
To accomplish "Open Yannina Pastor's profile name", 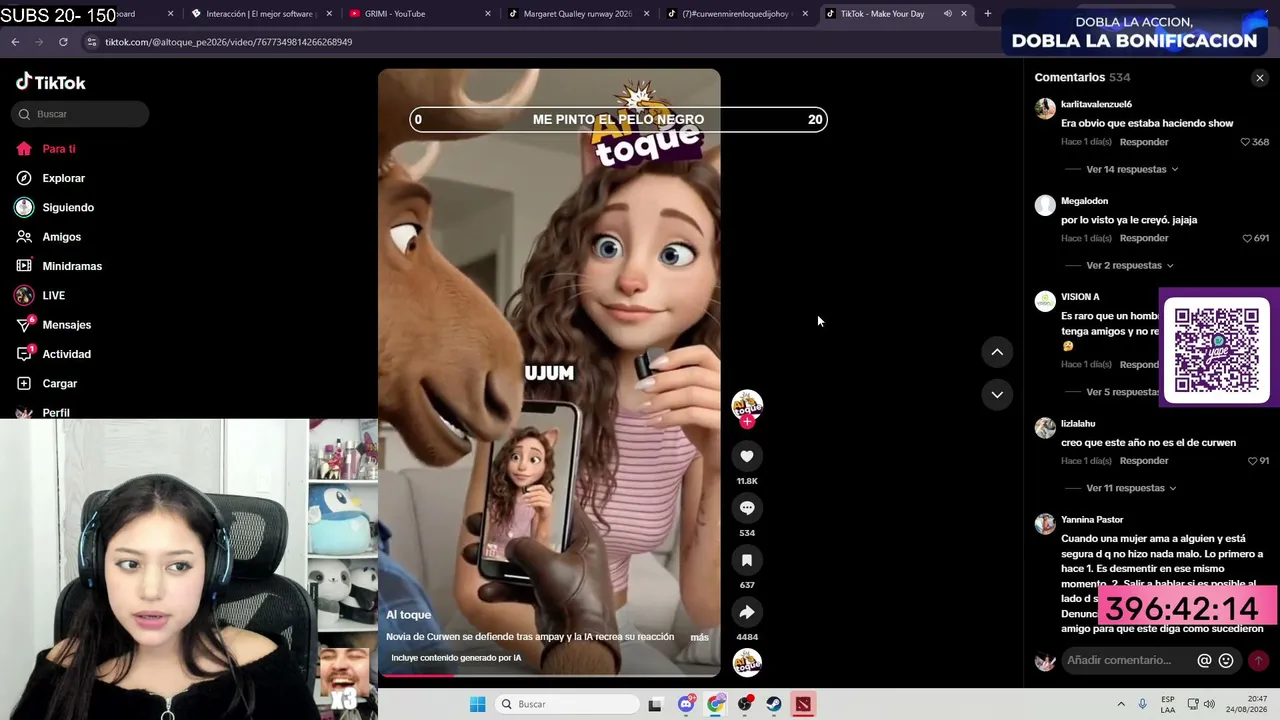I will (1092, 520).
